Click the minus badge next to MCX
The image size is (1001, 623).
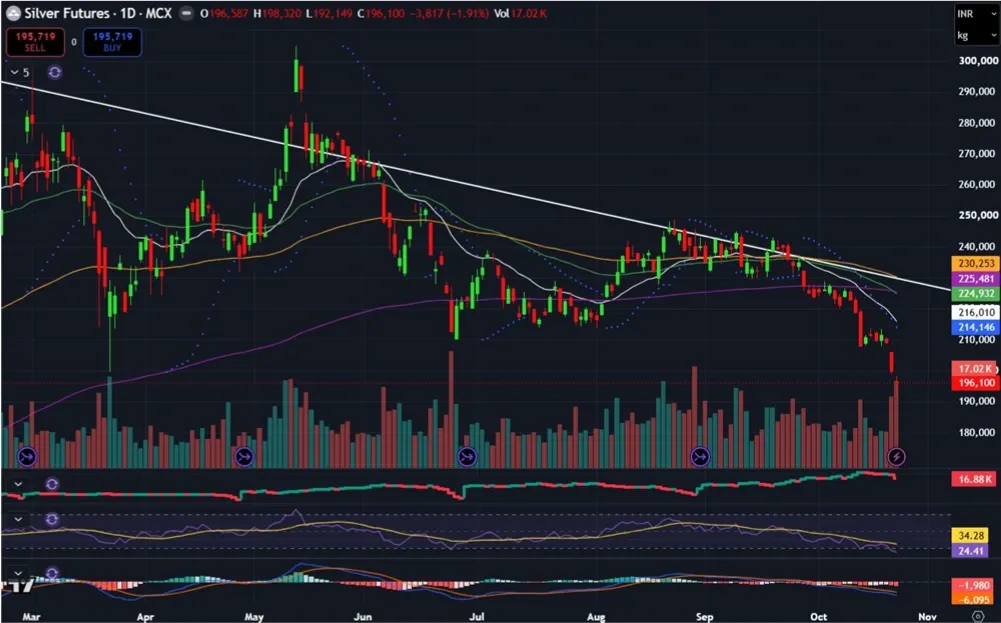tap(186, 13)
